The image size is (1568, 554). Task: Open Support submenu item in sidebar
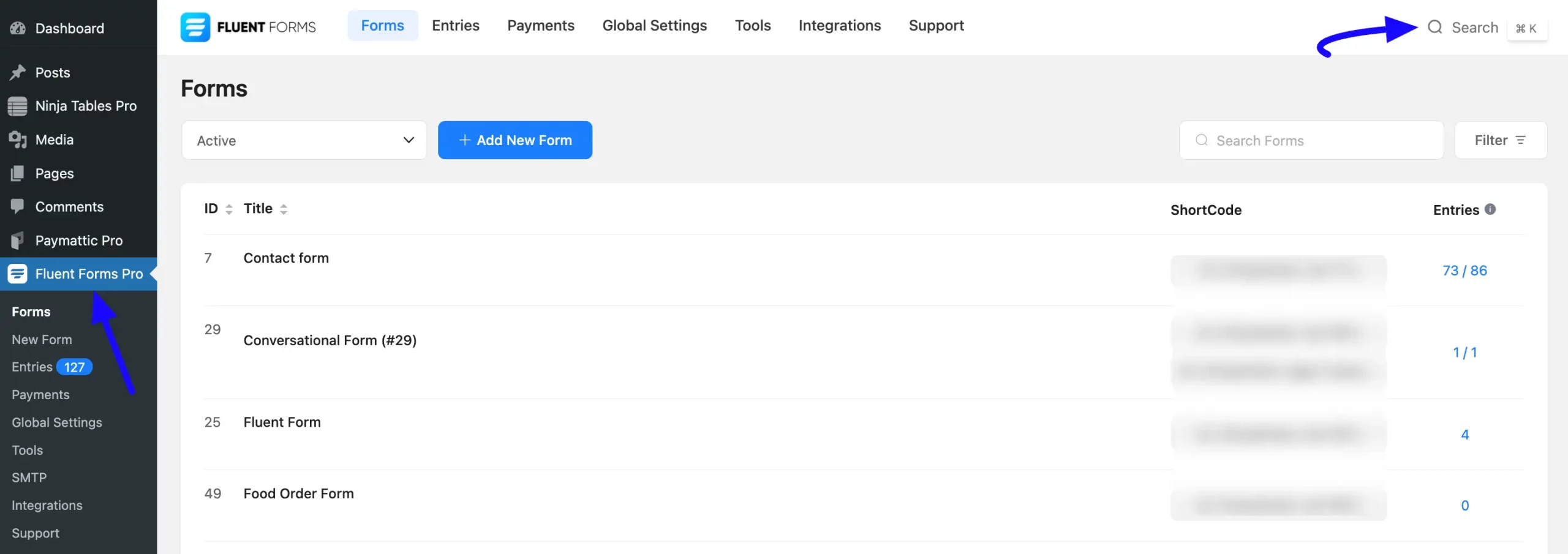(36, 533)
